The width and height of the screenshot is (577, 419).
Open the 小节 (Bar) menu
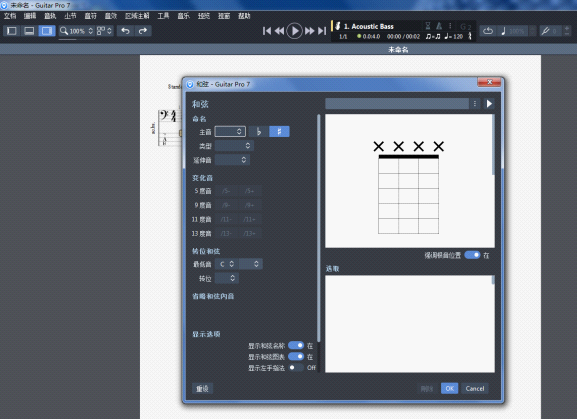tap(70, 16)
